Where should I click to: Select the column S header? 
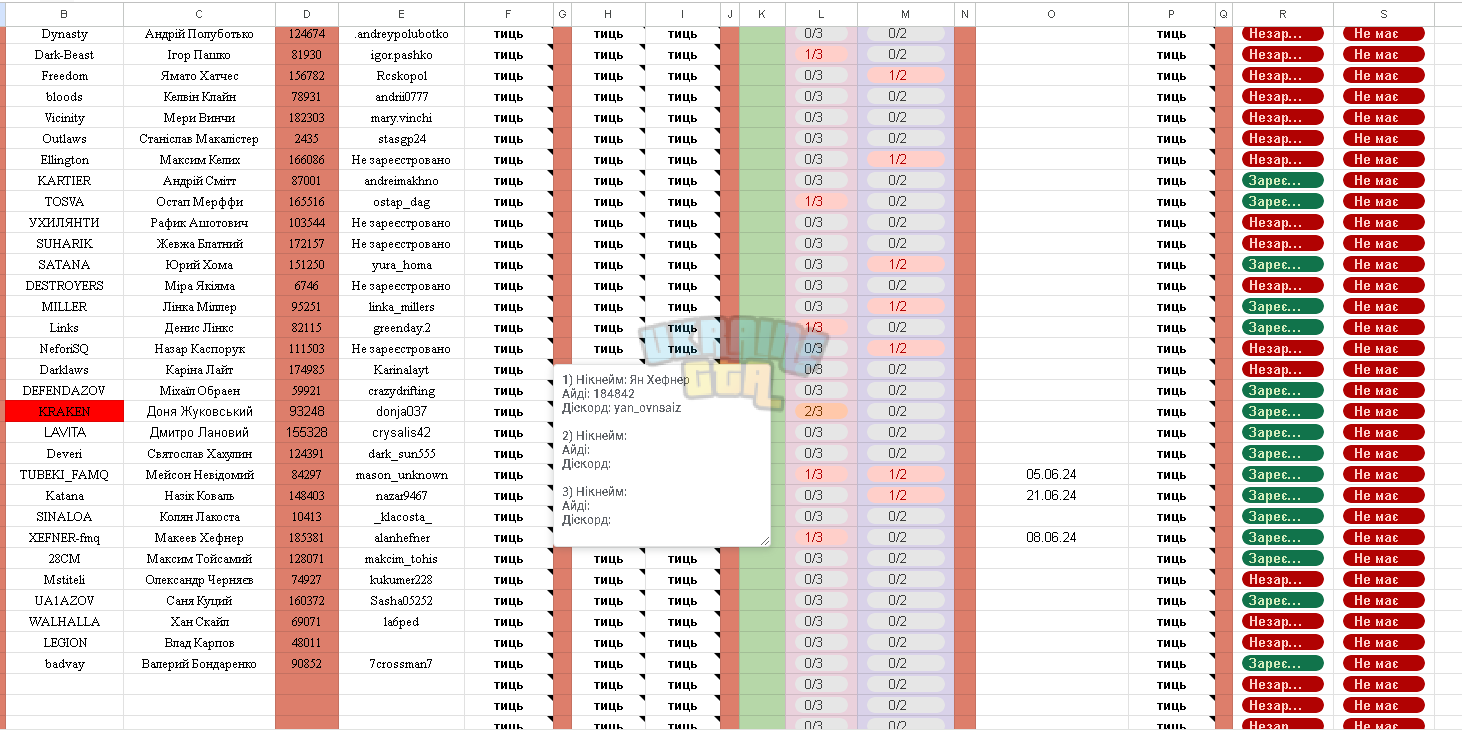pos(1384,14)
